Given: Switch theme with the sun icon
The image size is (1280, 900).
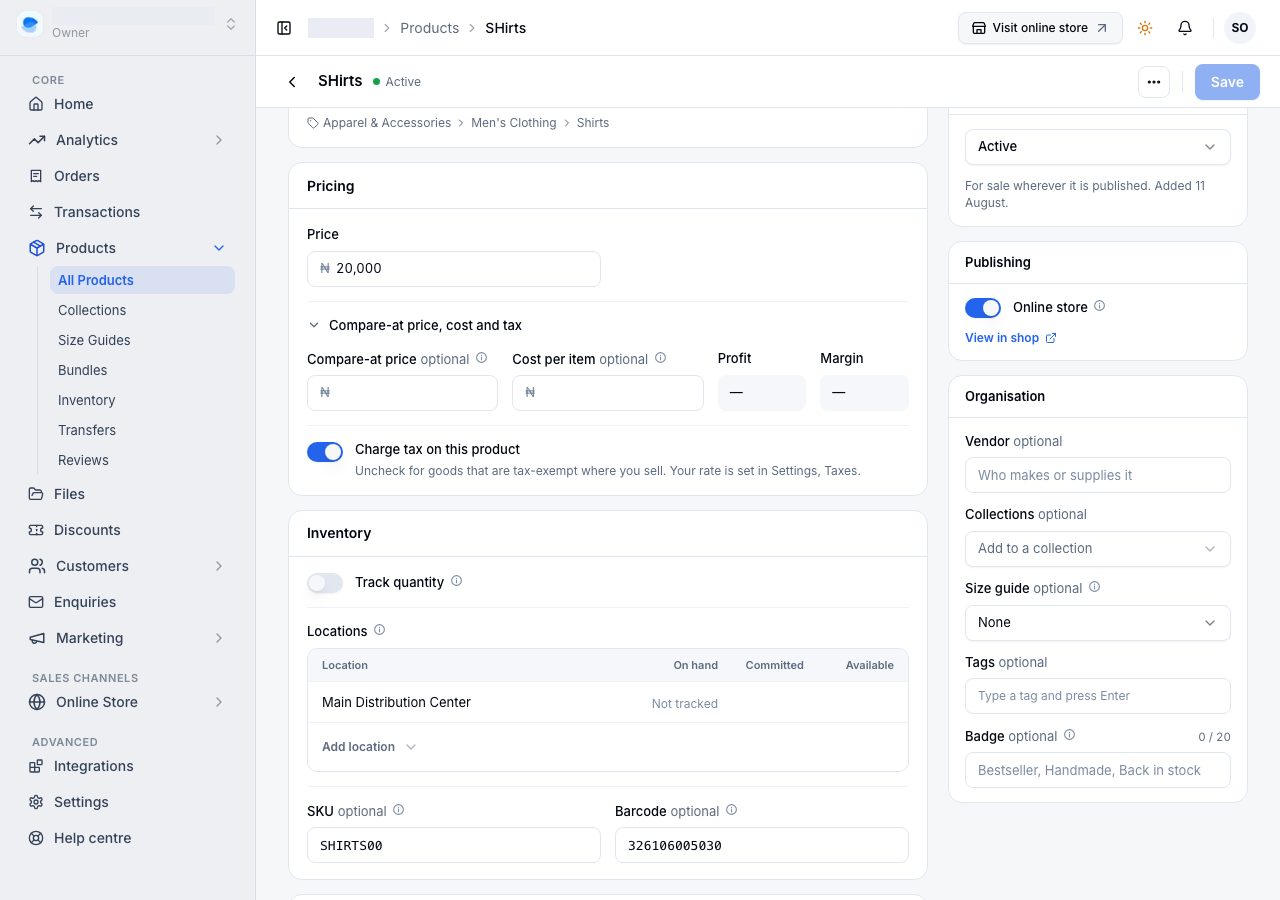Looking at the screenshot, I should coord(1145,28).
